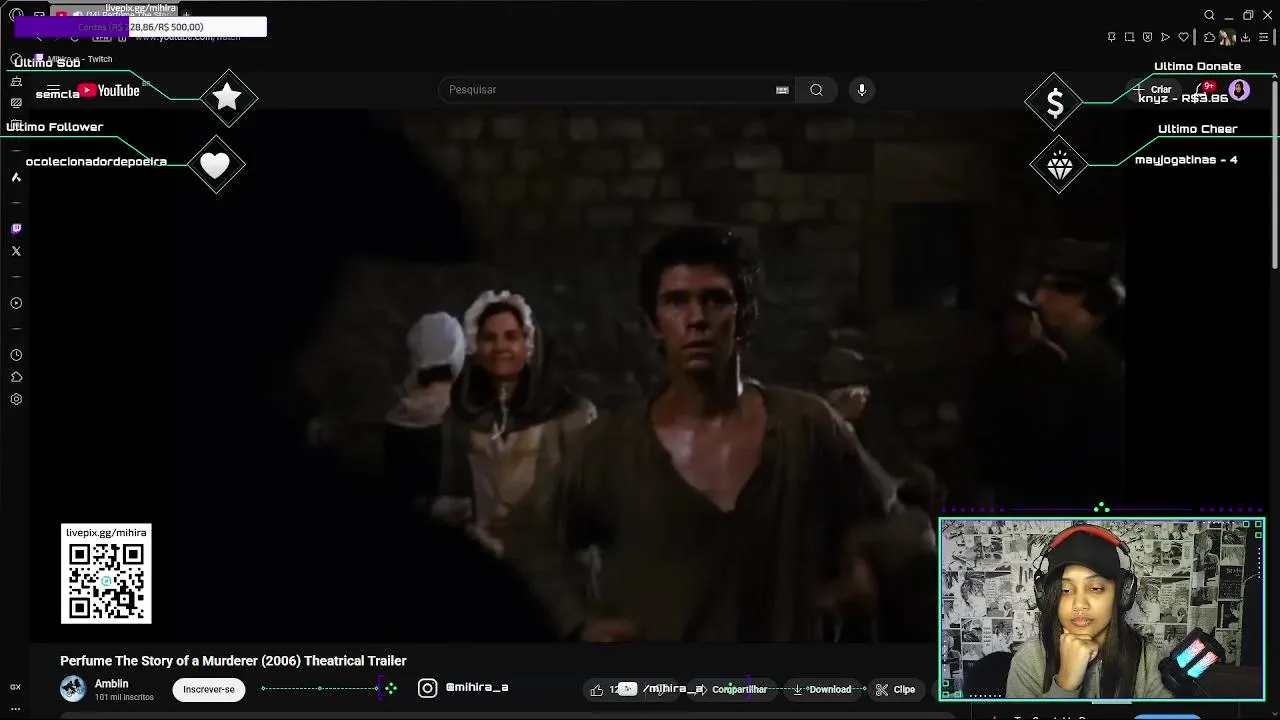
Task: Click the Download button under the video
Action: point(822,689)
